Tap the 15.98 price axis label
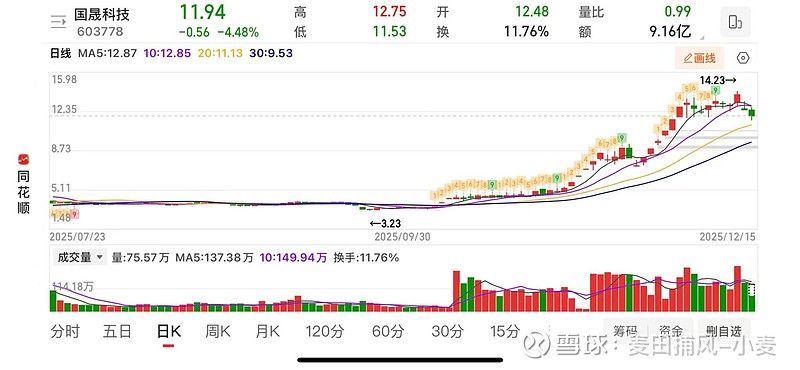800x370 pixels. point(64,79)
